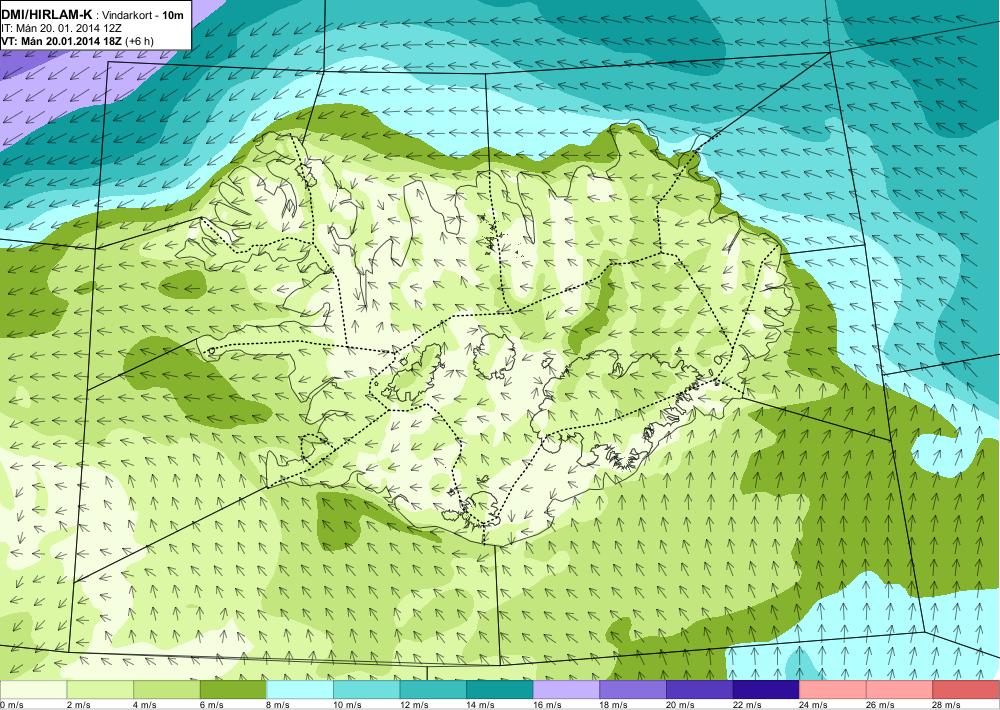Click the "18 m/s" legend label

point(614,705)
